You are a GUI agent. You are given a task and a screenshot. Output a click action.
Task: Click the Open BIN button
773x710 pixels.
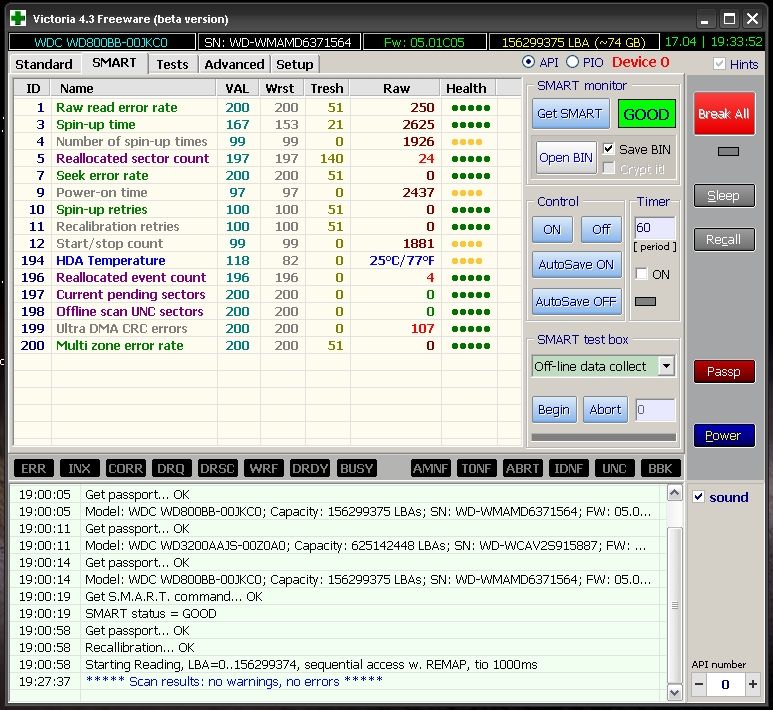click(565, 158)
